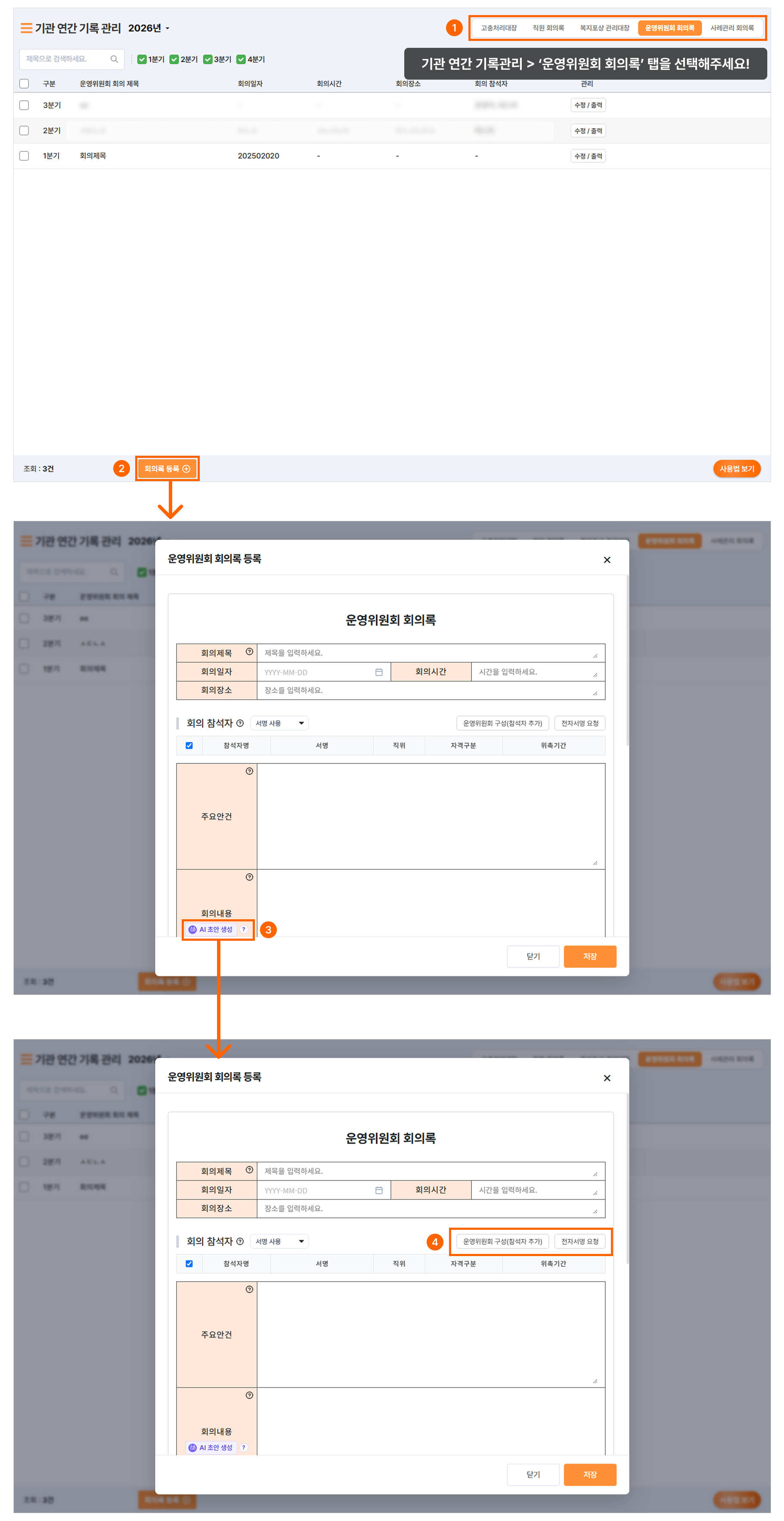The height and width of the screenshot is (1521, 784).
Task: Click 닫기 in the middle dialog
Action: point(533,956)
